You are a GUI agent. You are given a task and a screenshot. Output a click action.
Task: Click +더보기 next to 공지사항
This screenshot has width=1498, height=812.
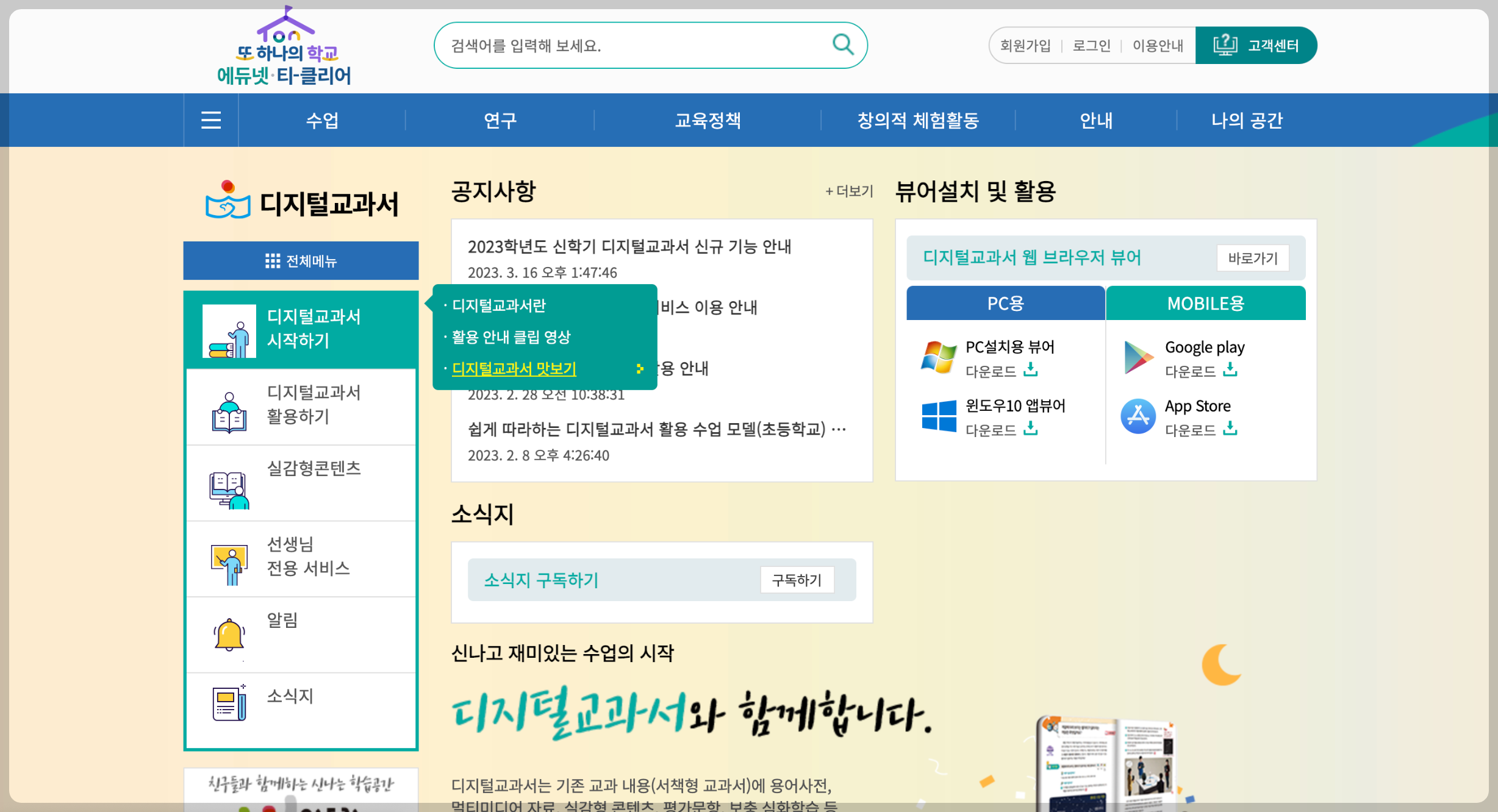[849, 191]
